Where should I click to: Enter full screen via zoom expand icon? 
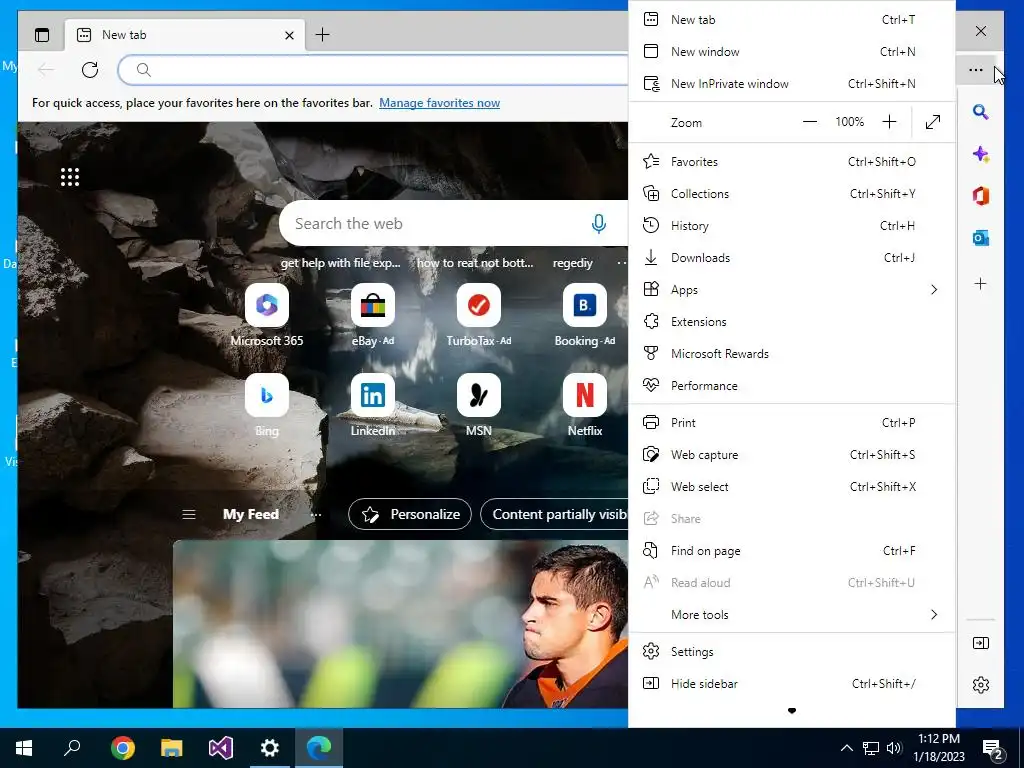(x=933, y=122)
